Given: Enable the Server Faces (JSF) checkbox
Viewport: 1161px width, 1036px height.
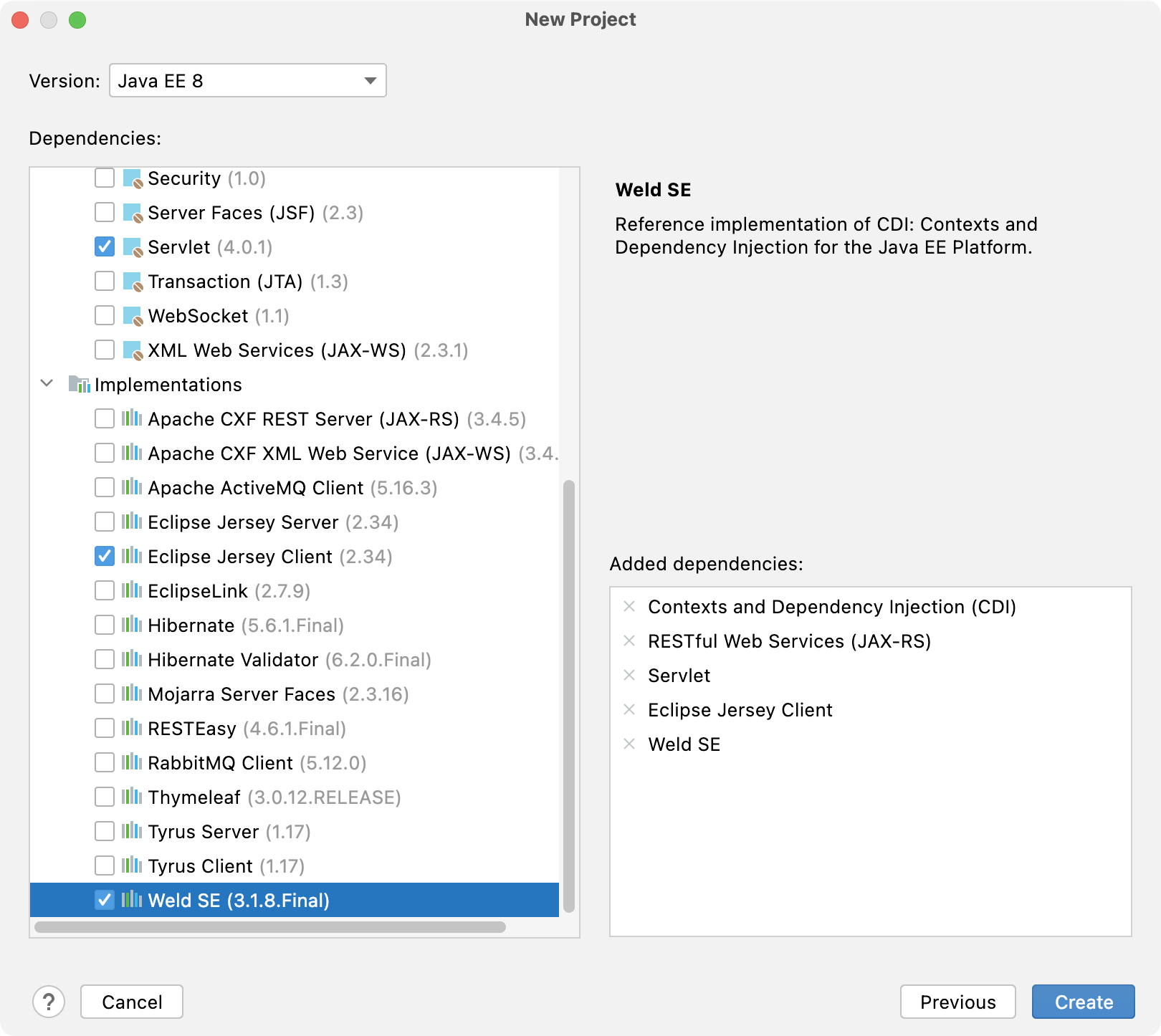Looking at the screenshot, I should tap(105, 212).
